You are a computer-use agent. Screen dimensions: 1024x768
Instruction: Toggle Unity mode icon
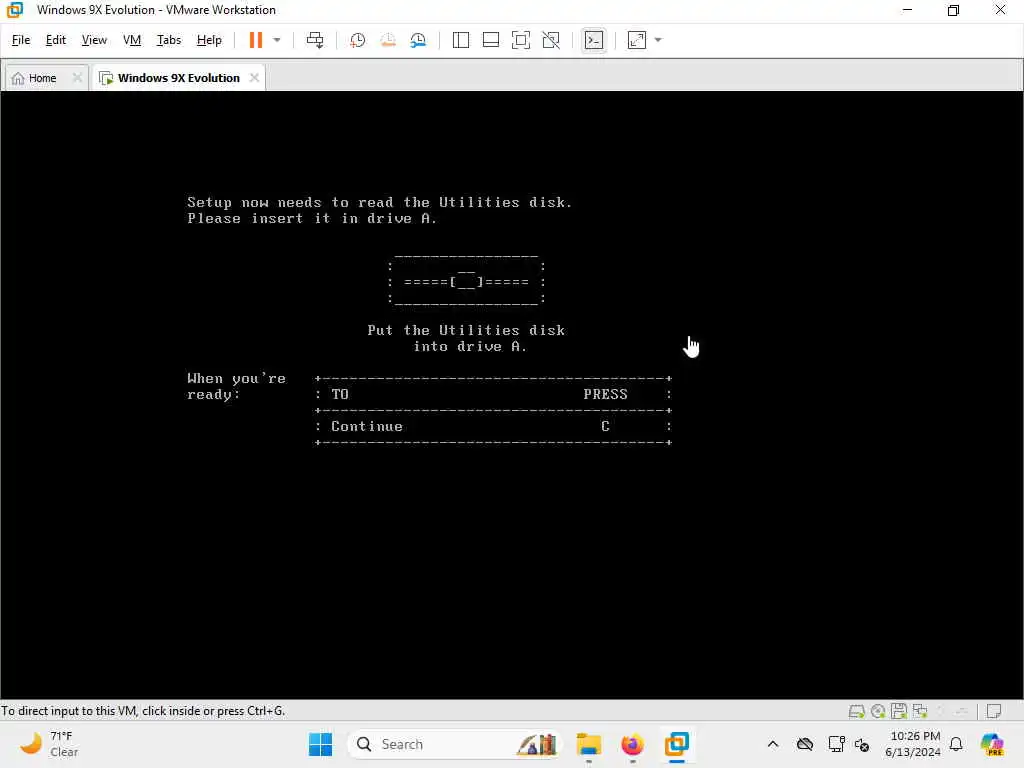[x=551, y=40]
